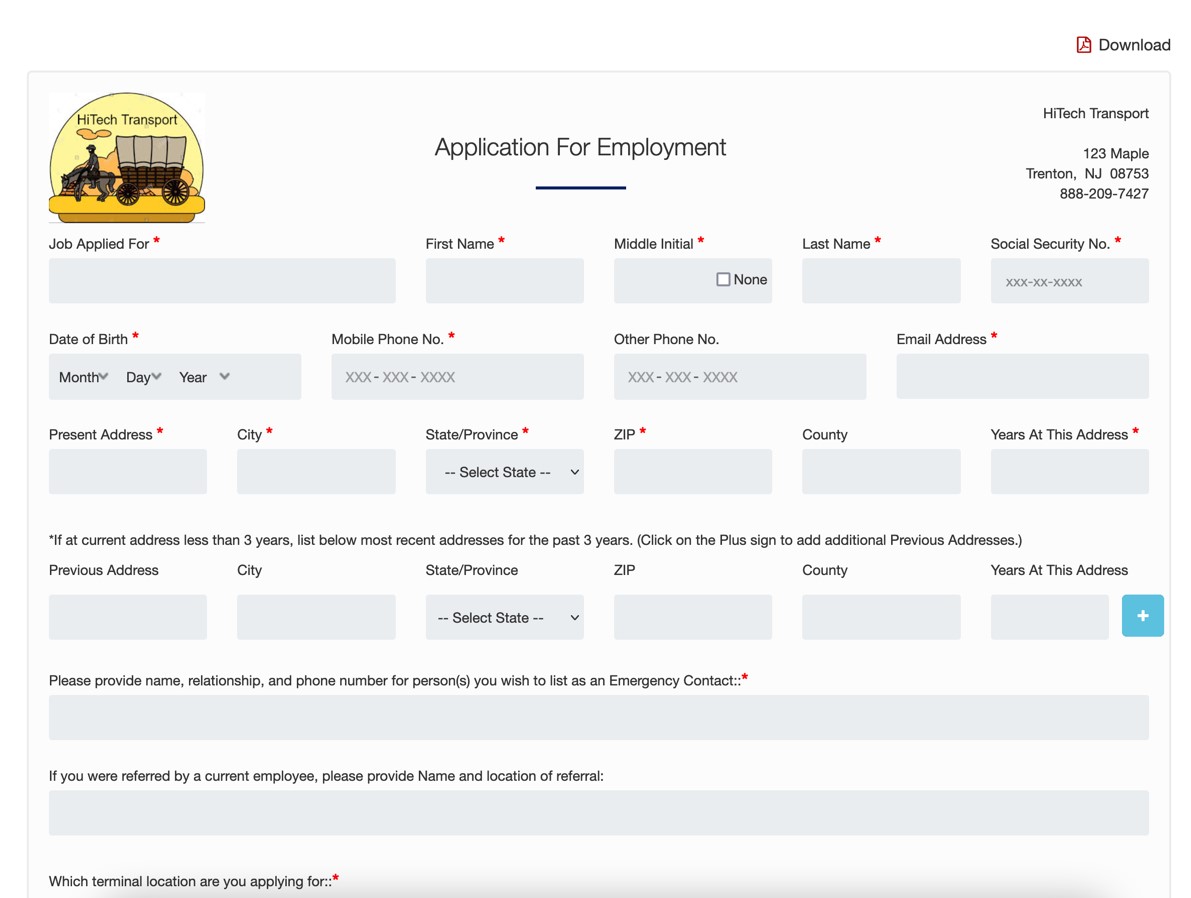The image size is (1191, 898).
Task: Open the birth Day dropdown
Action: point(143,377)
